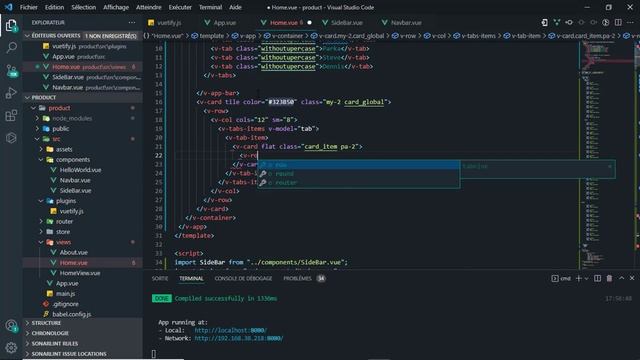640x360 pixels.
Task: Open the Affichage menu
Action: click(116, 7)
